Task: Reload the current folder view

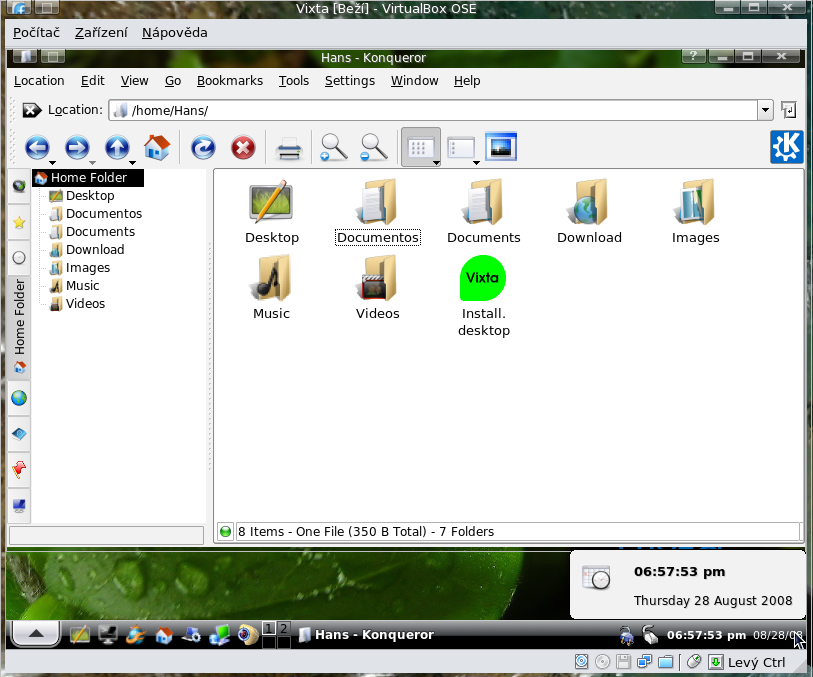Action: (x=203, y=148)
